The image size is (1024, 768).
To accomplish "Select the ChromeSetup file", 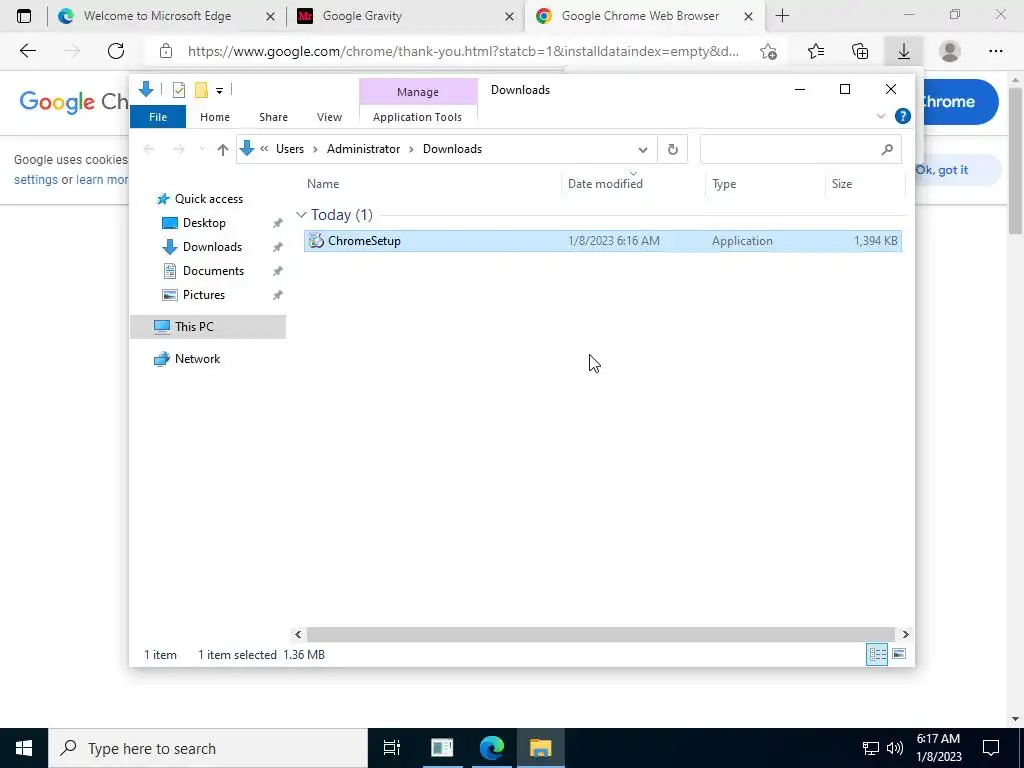I will point(602,241).
